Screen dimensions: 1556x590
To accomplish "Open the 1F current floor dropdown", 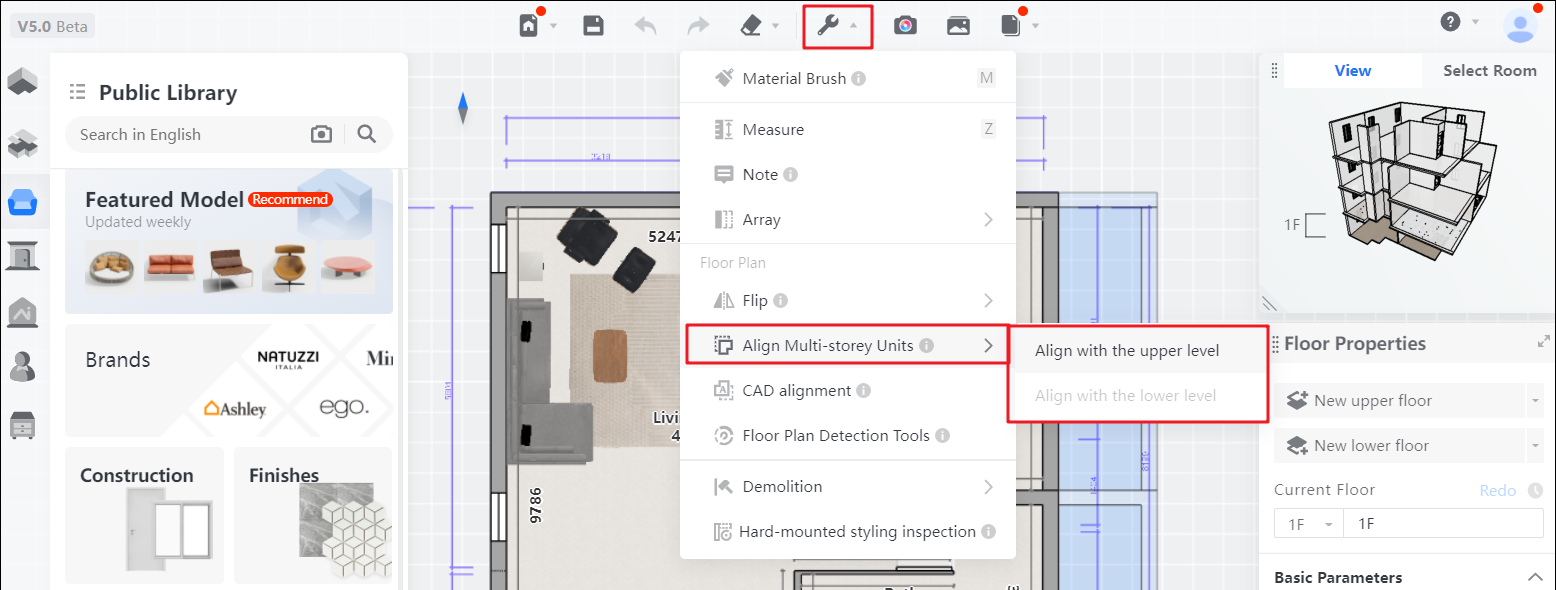I will tap(1309, 524).
